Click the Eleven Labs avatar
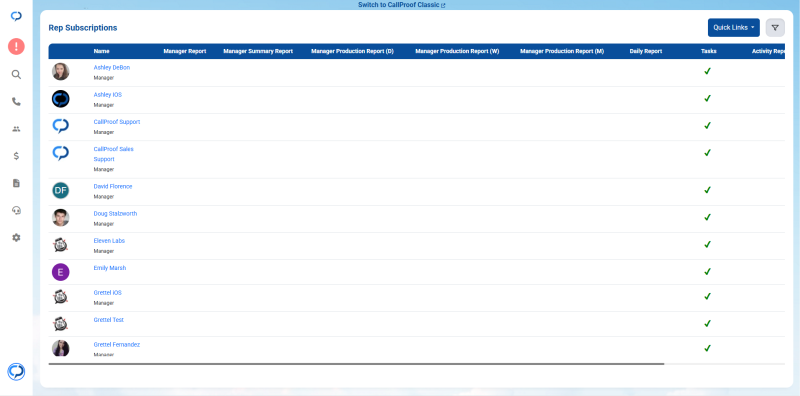 tap(61, 245)
